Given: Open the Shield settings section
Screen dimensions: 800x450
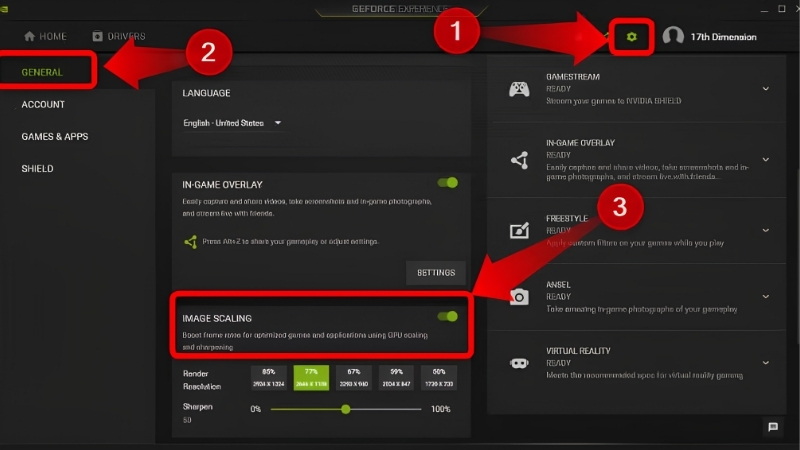Looking at the screenshot, I should (37, 168).
